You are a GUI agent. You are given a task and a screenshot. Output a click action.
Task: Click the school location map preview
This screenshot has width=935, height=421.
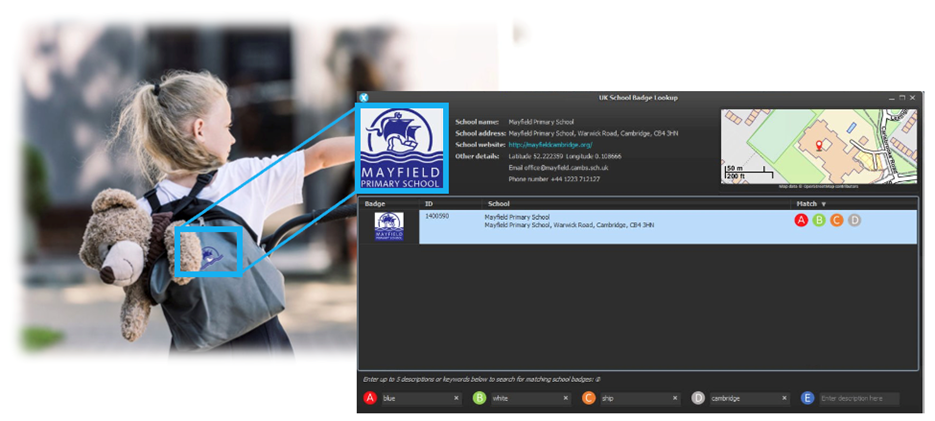(819, 146)
